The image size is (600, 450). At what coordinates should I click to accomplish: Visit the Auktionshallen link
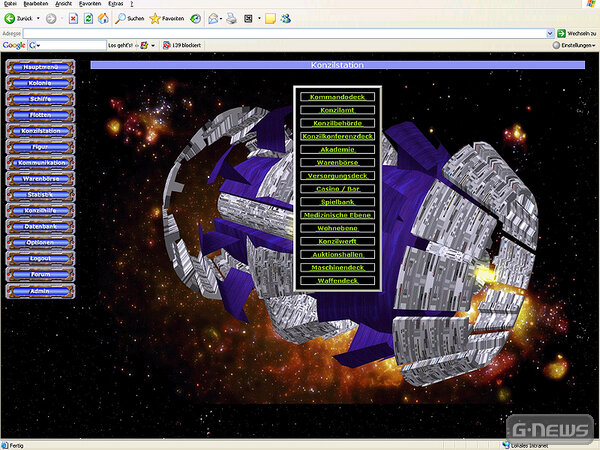(x=338, y=254)
